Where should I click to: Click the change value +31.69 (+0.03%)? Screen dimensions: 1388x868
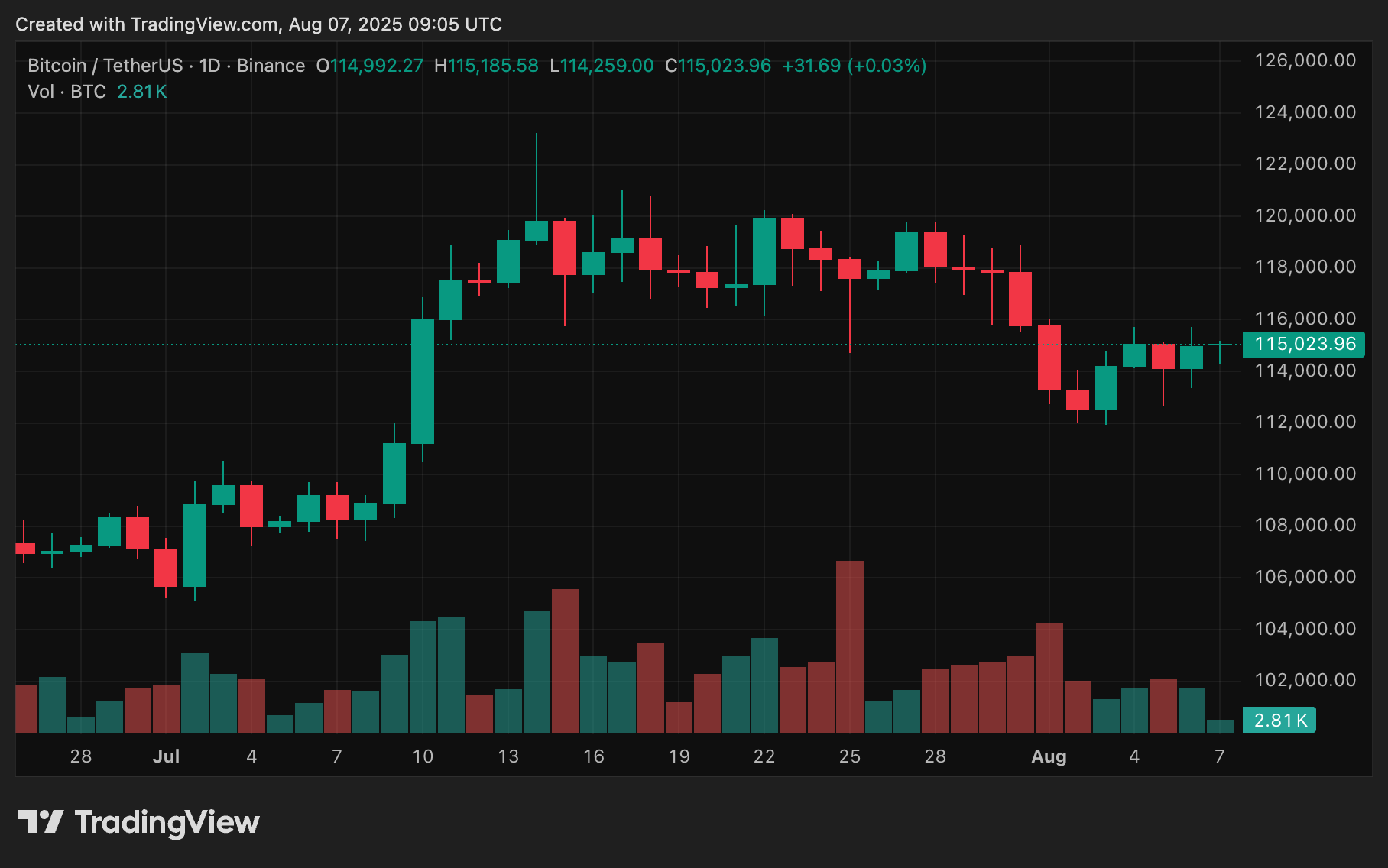854,66
